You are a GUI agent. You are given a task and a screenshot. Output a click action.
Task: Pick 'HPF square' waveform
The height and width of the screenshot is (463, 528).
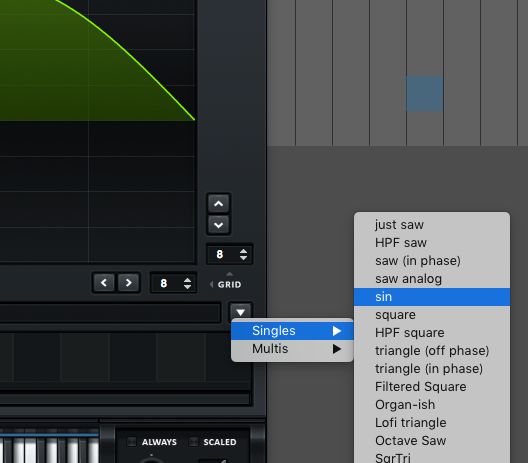[432, 333]
